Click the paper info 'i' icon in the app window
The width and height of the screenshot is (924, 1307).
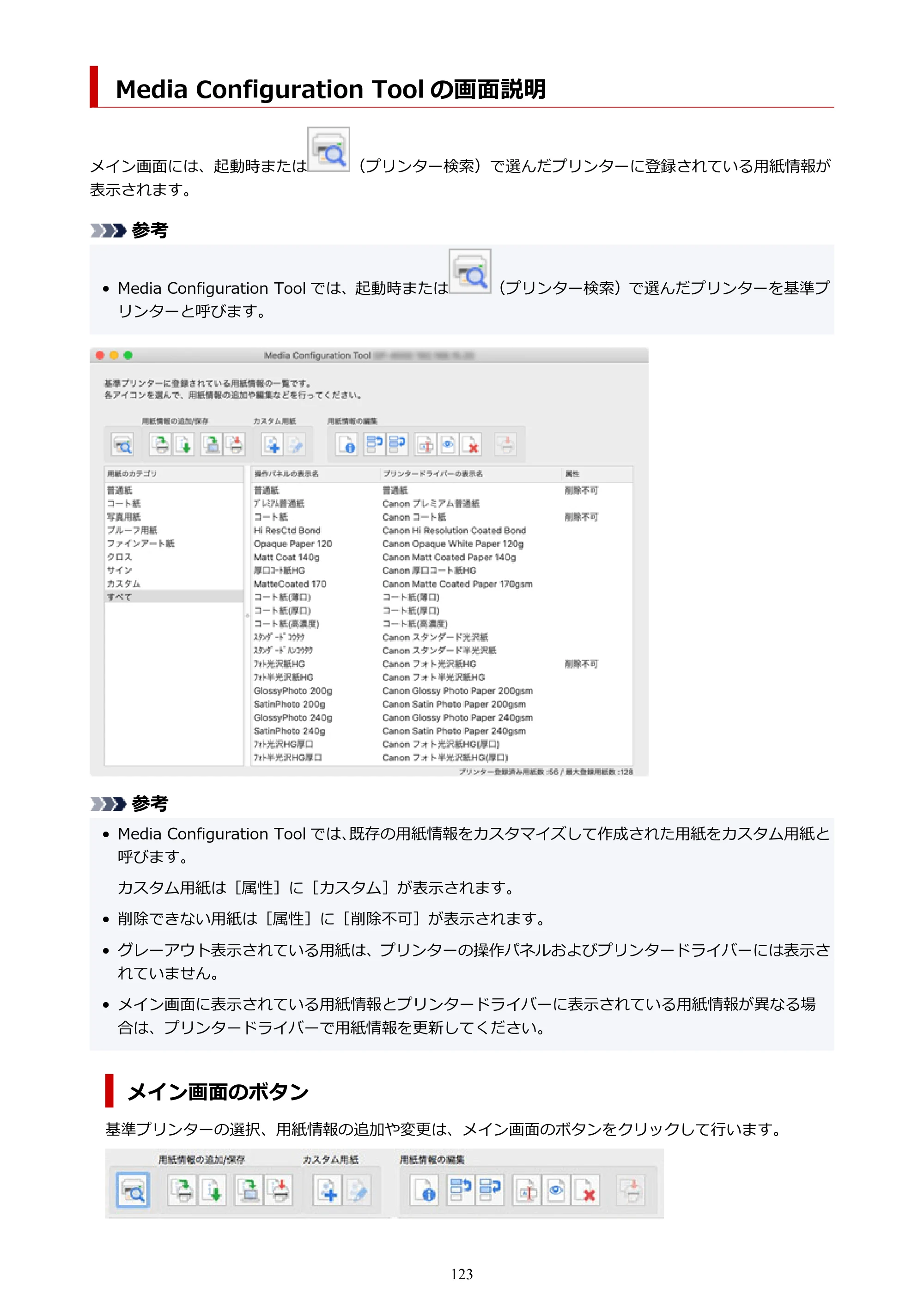(x=346, y=444)
